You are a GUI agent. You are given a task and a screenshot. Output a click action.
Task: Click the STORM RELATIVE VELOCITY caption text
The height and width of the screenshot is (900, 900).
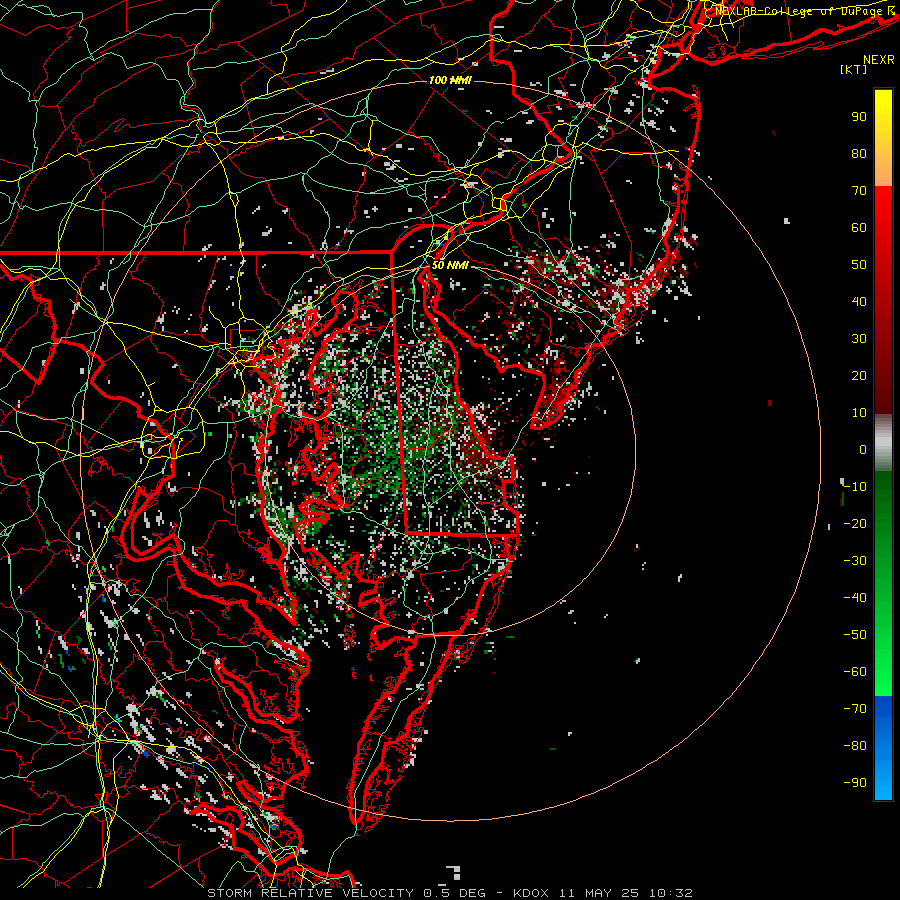tap(311, 893)
